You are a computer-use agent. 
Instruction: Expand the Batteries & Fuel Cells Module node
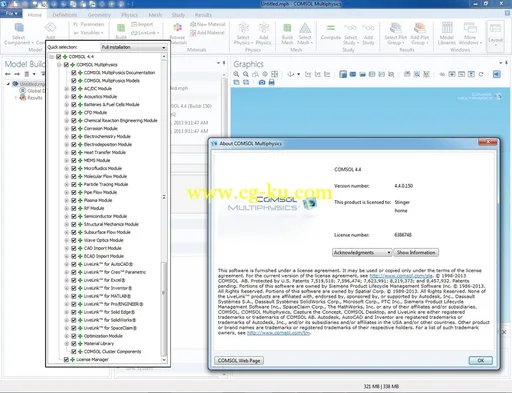coord(66,105)
